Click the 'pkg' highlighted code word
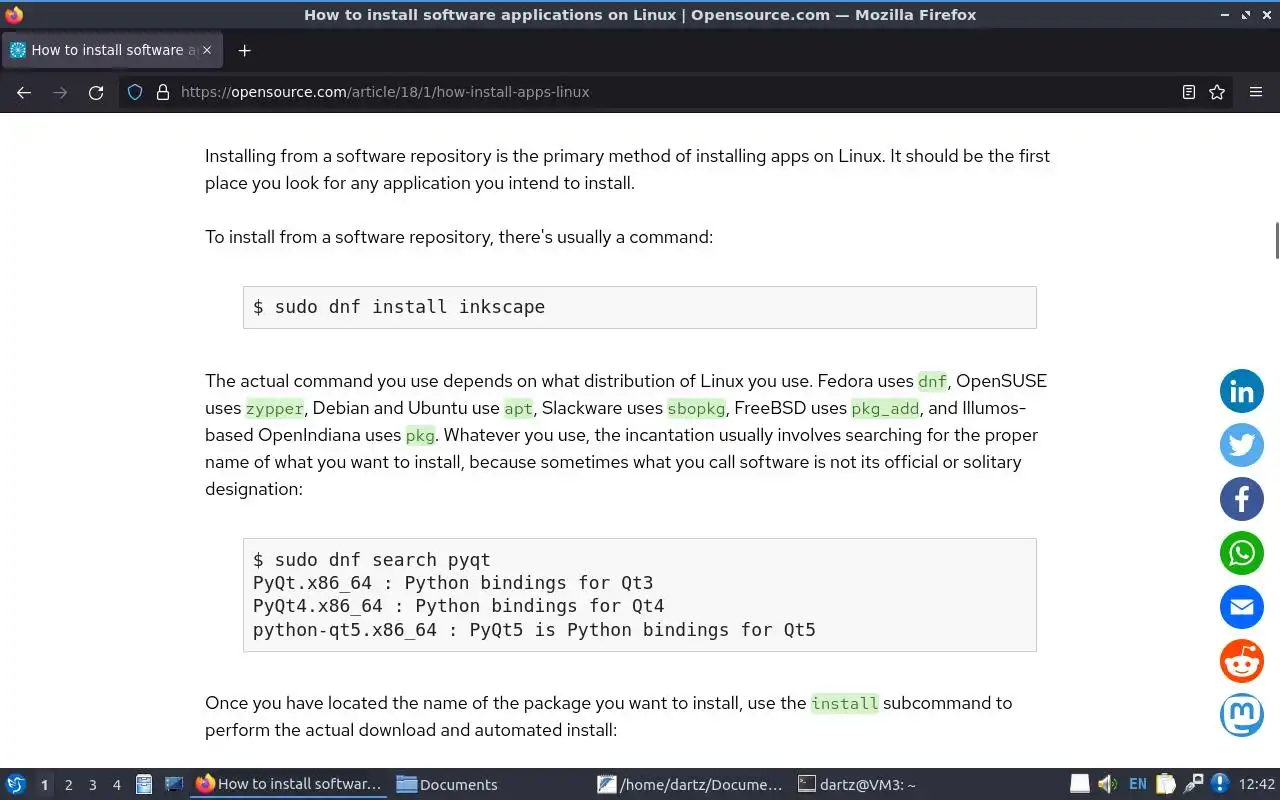Viewport: 1280px width, 800px height. coord(420,435)
